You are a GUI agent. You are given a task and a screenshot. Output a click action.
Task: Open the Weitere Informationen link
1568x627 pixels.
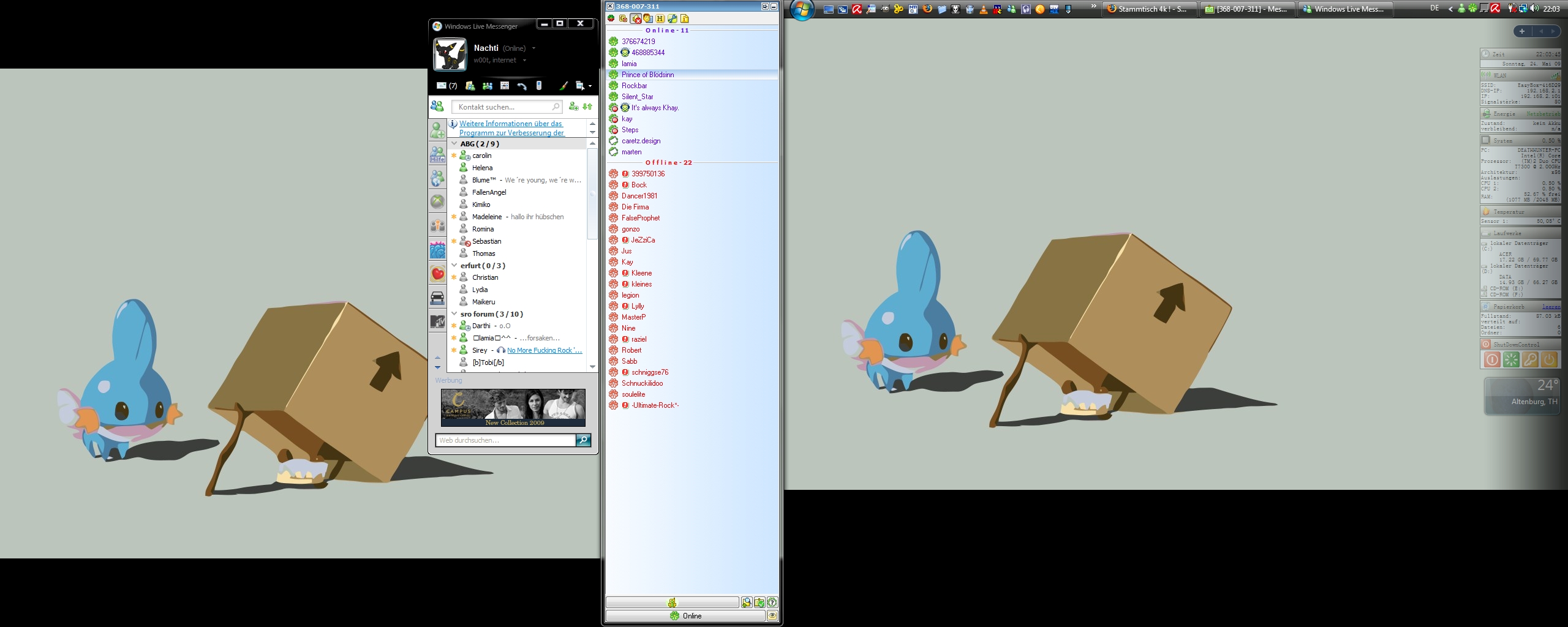[x=511, y=124]
